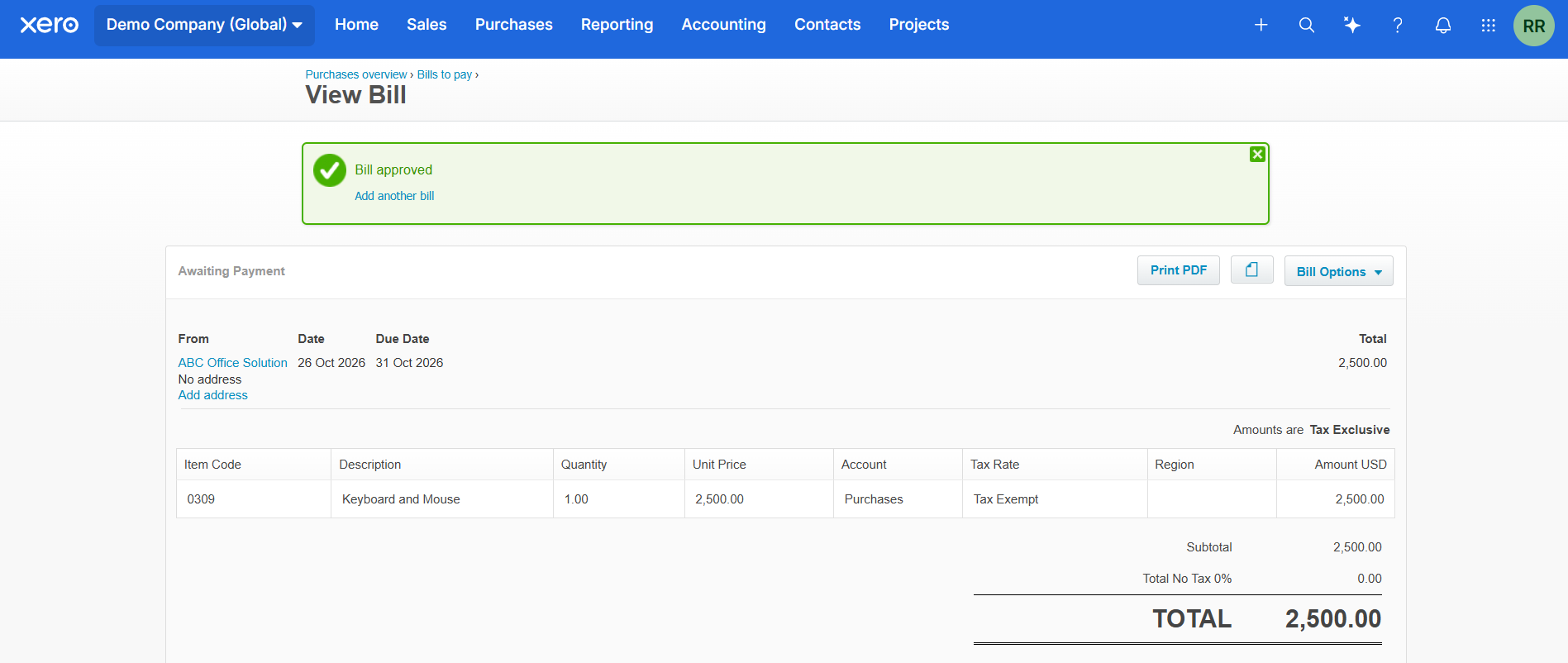The width and height of the screenshot is (1568, 663).
Task: Click the attach files icon button
Action: coord(1252,269)
